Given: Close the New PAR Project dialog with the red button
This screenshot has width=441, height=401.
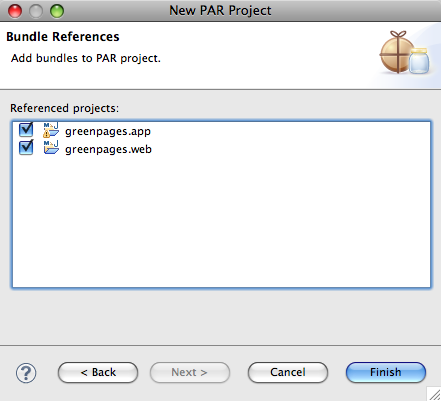Looking at the screenshot, I should click(15, 11).
